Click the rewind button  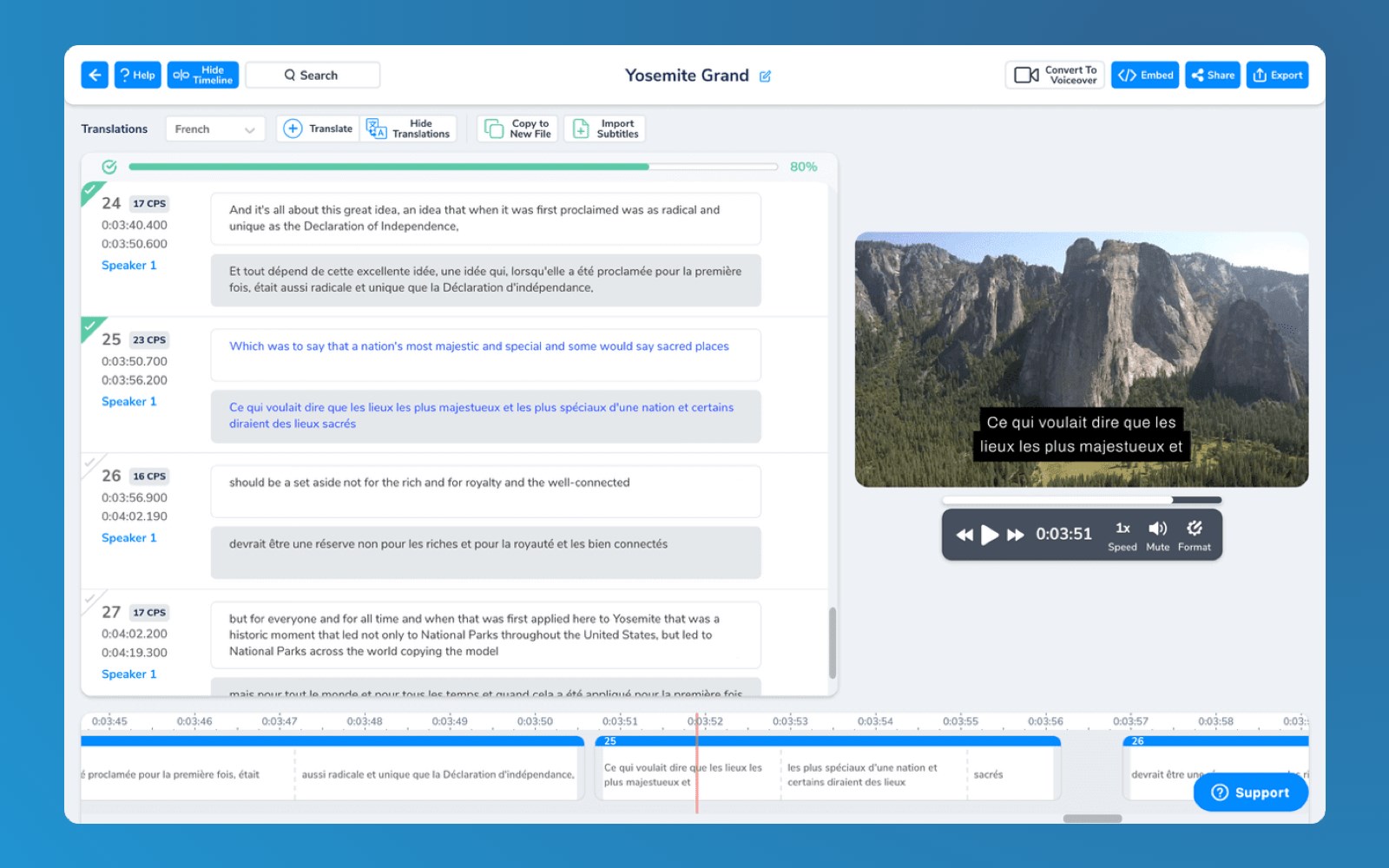(964, 535)
